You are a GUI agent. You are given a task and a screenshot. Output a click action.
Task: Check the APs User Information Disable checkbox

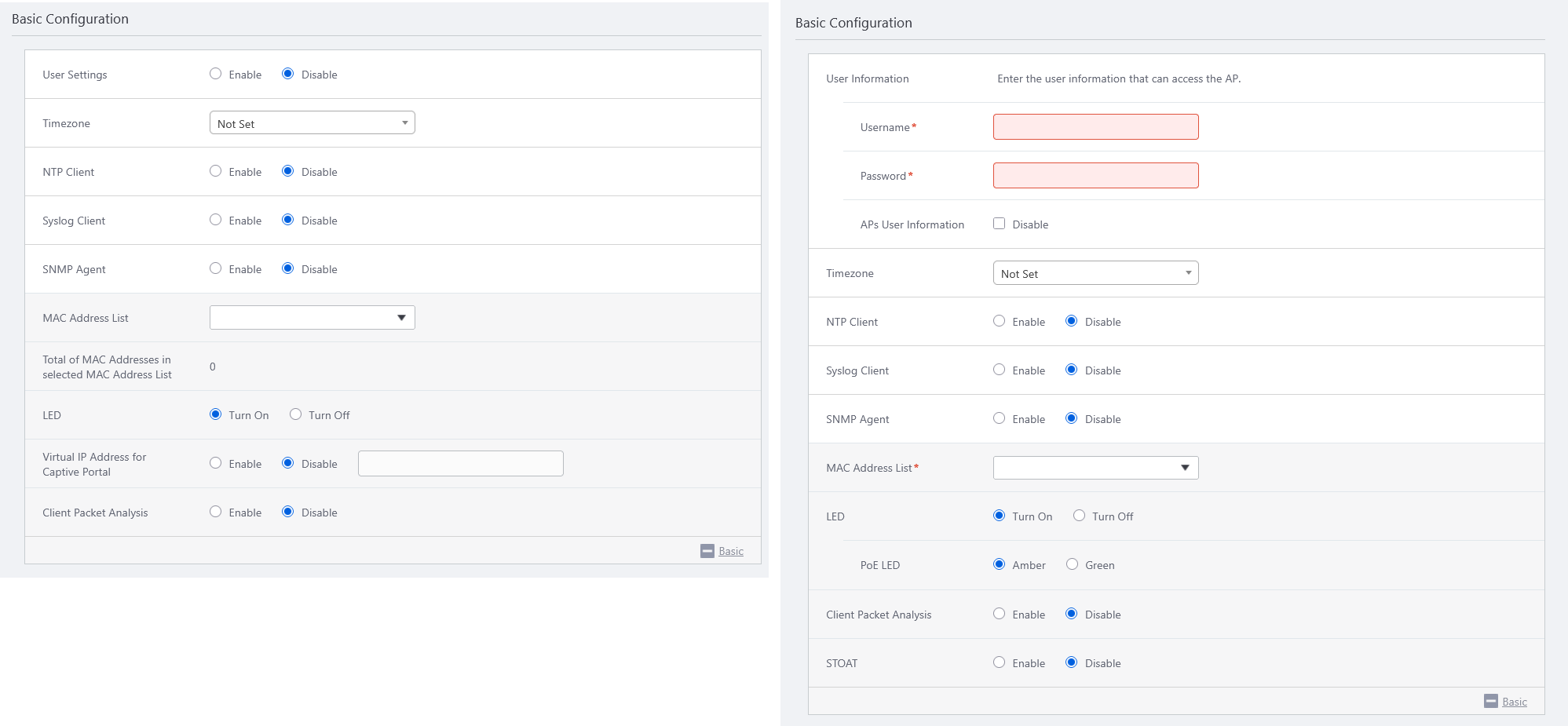pyautogui.click(x=999, y=224)
